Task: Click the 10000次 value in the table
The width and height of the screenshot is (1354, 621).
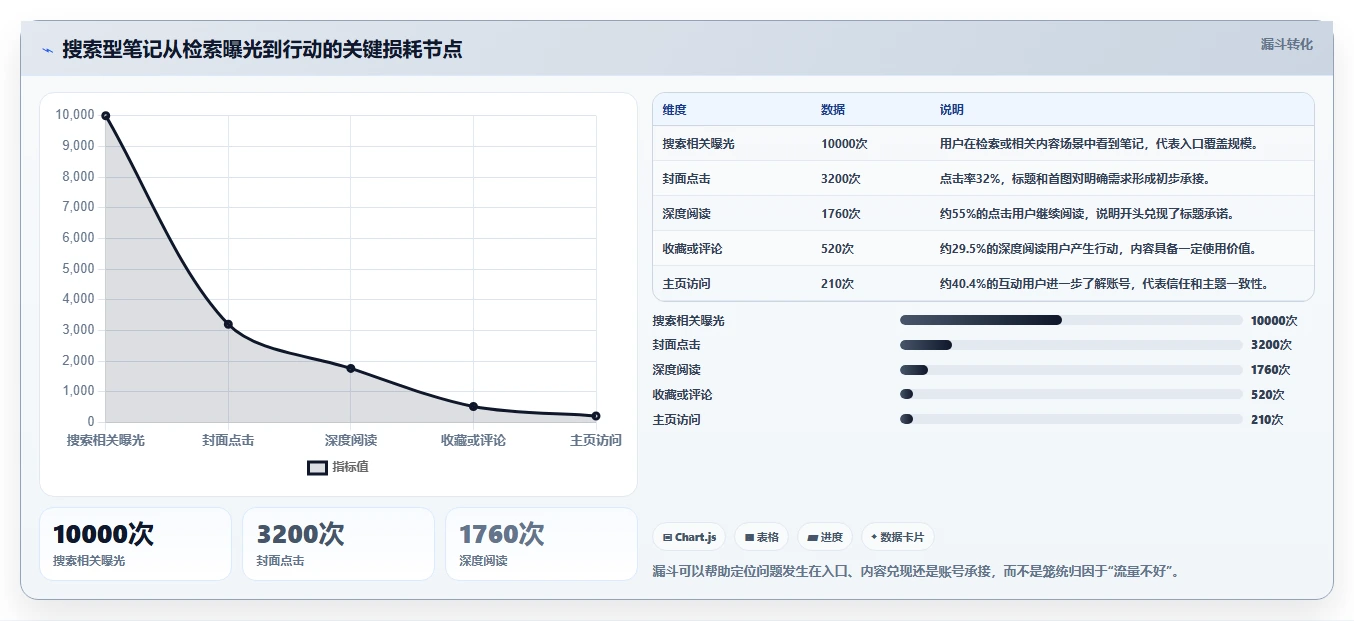Action: point(844,144)
